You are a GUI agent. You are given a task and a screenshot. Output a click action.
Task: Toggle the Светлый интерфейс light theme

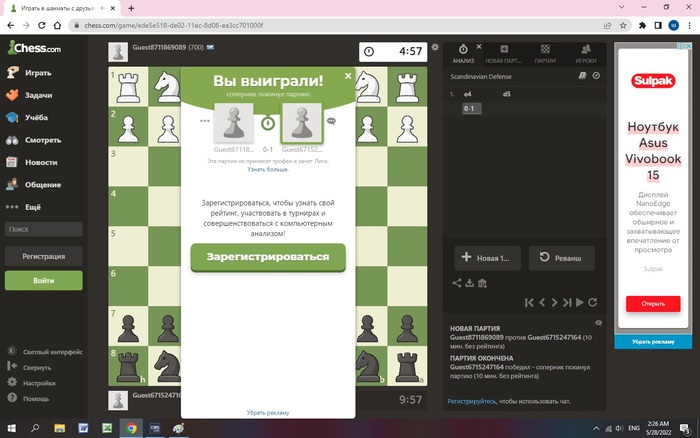[45, 352]
